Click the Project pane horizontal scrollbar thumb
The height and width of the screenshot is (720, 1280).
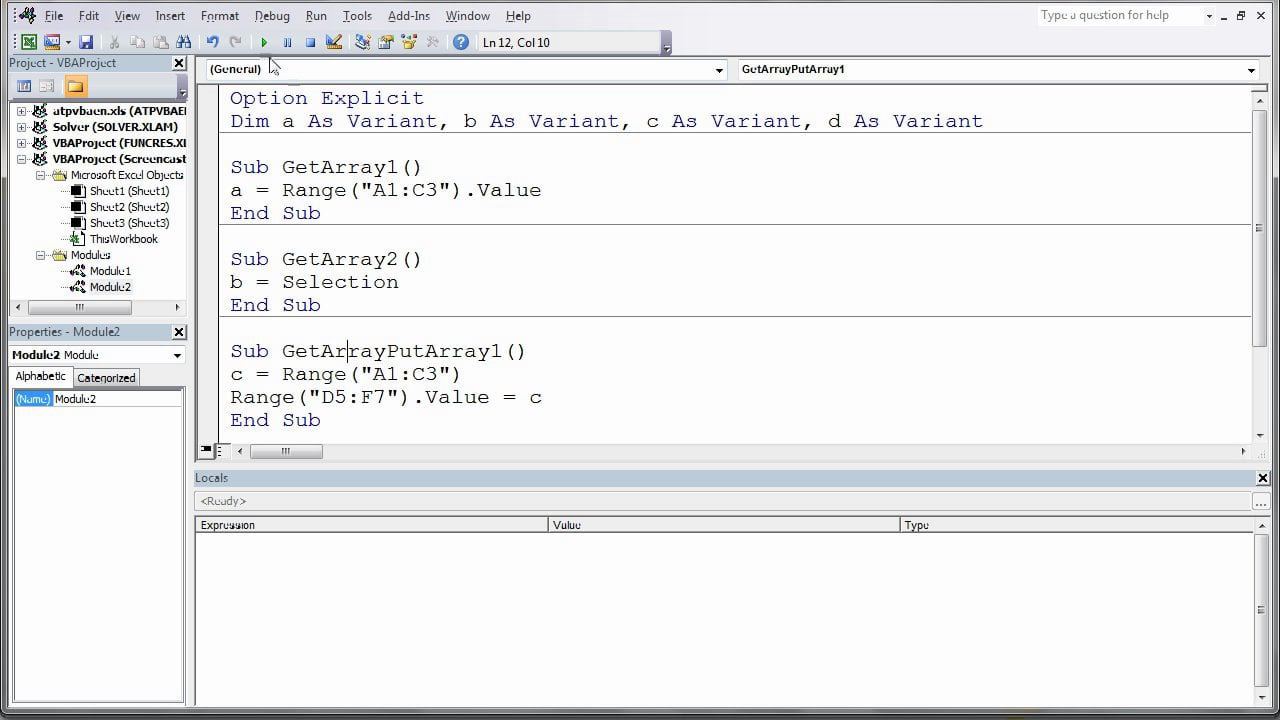[79, 307]
